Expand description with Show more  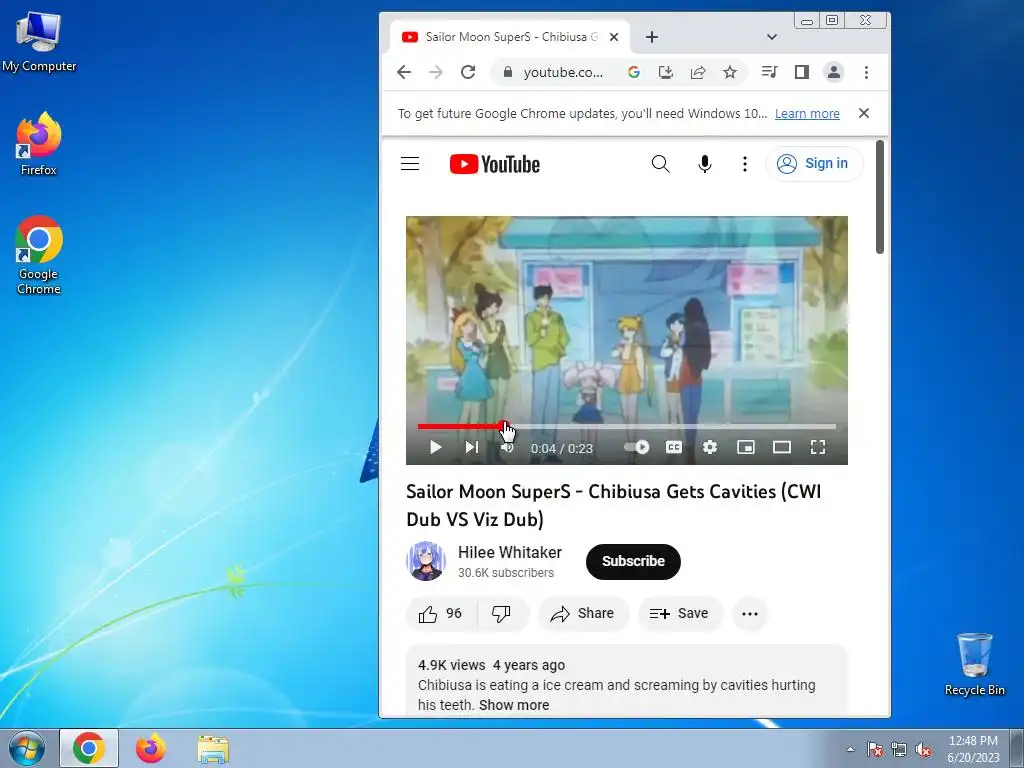coord(514,705)
